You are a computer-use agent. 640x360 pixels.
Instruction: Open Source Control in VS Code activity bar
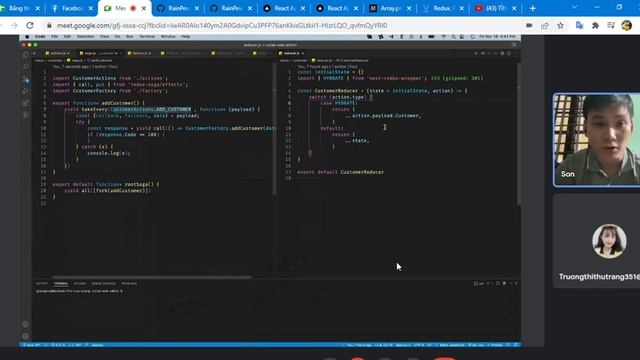point(25,79)
